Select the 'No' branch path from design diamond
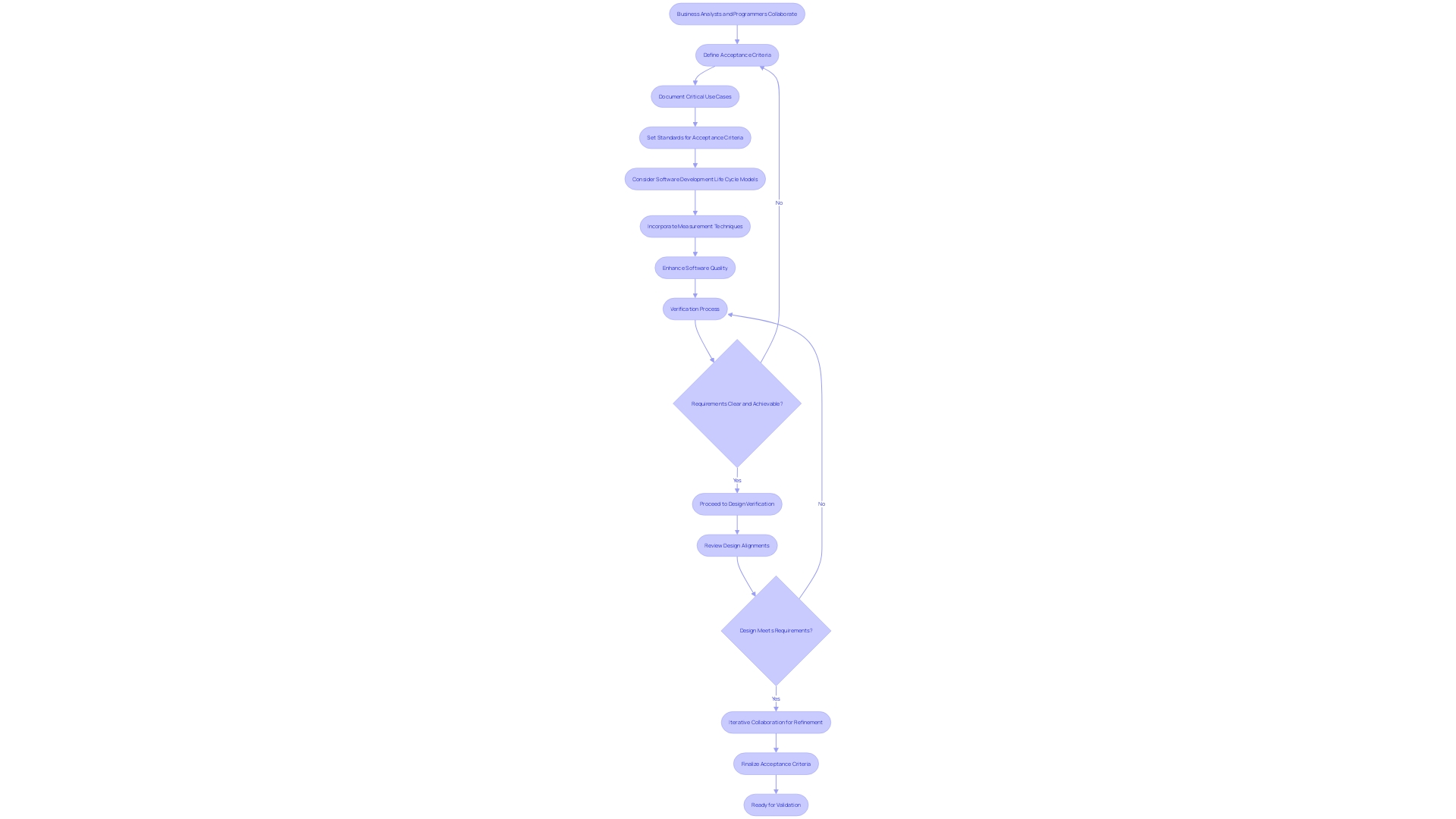Viewport: 1456px width, 819px height. click(x=821, y=503)
